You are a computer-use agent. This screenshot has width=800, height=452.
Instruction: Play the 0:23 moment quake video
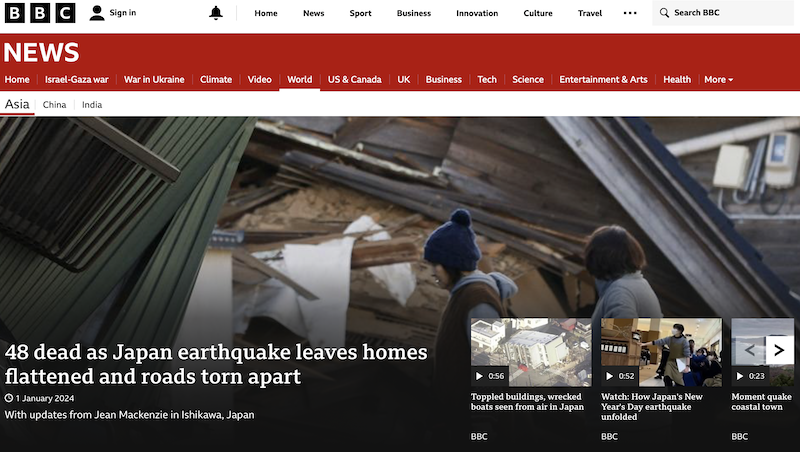click(750, 376)
